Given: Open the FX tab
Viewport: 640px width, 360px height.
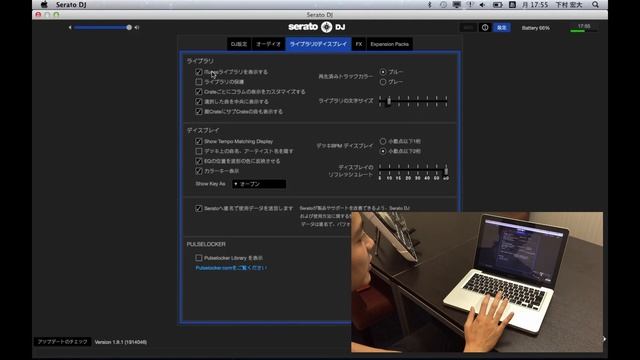Looking at the screenshot, I should [359, 44].
